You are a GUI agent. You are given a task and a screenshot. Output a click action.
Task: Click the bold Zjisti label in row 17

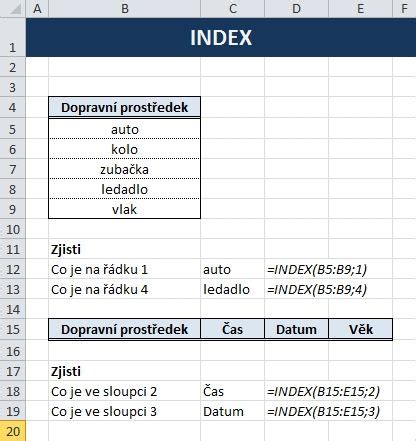(66, 371)
